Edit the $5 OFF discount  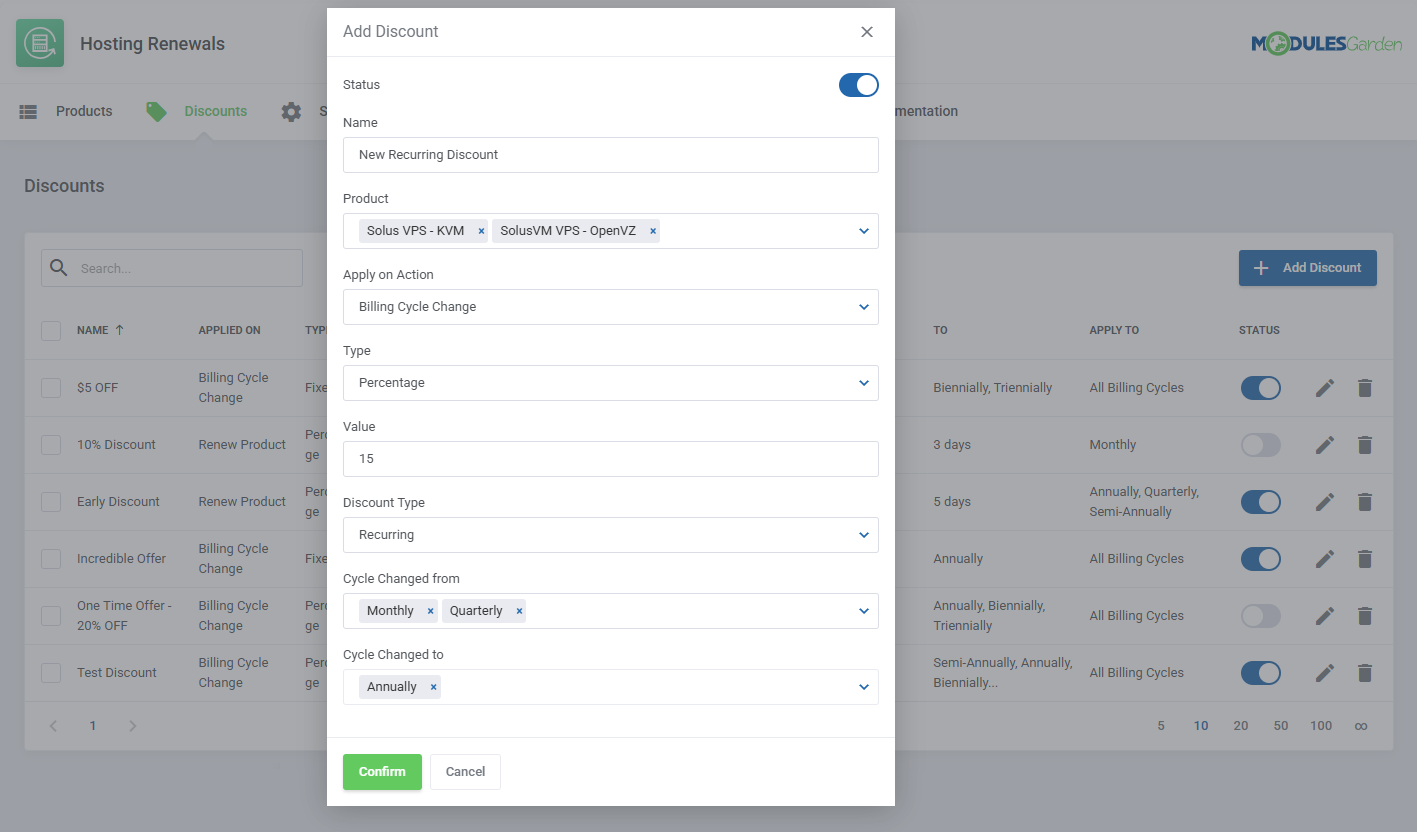[1325, 388]
